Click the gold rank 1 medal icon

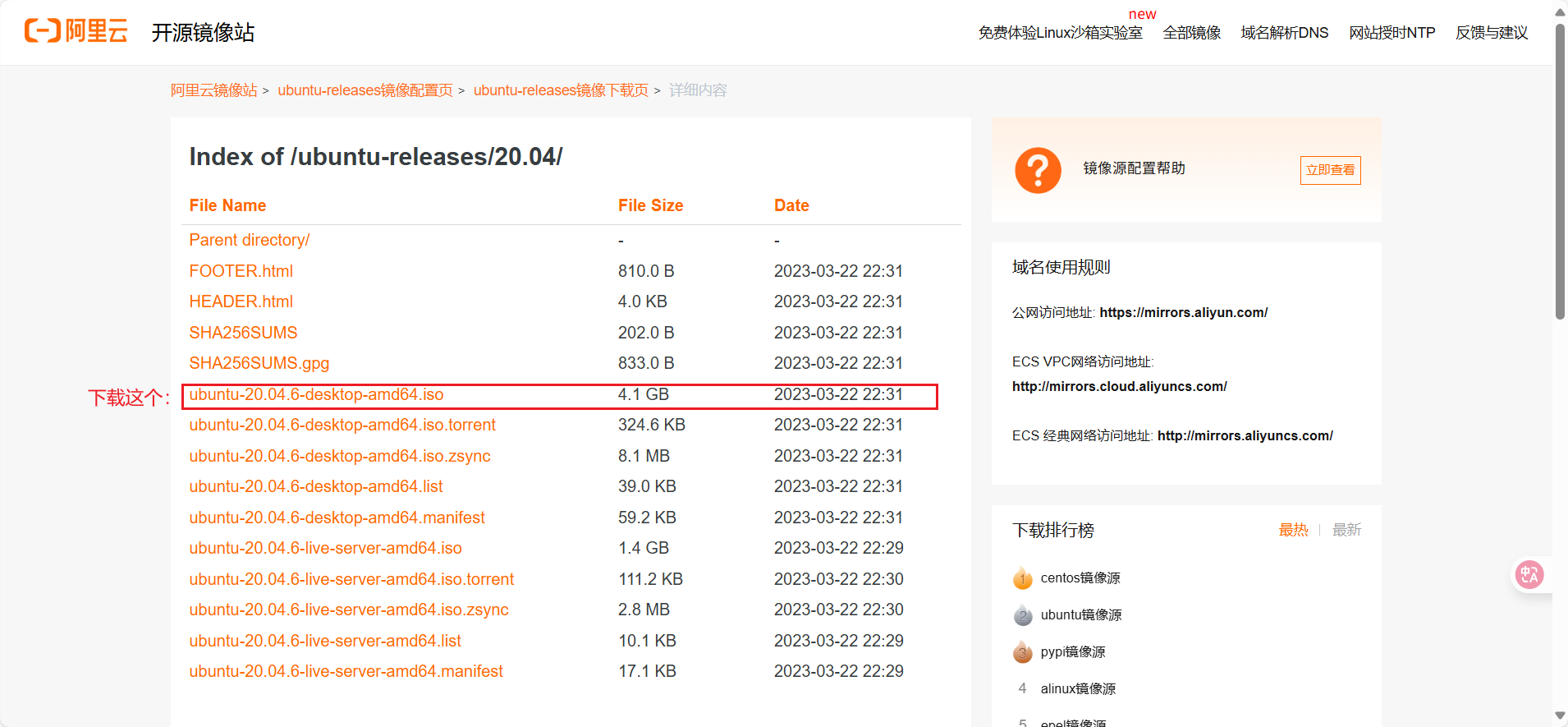coord(1022,578)
